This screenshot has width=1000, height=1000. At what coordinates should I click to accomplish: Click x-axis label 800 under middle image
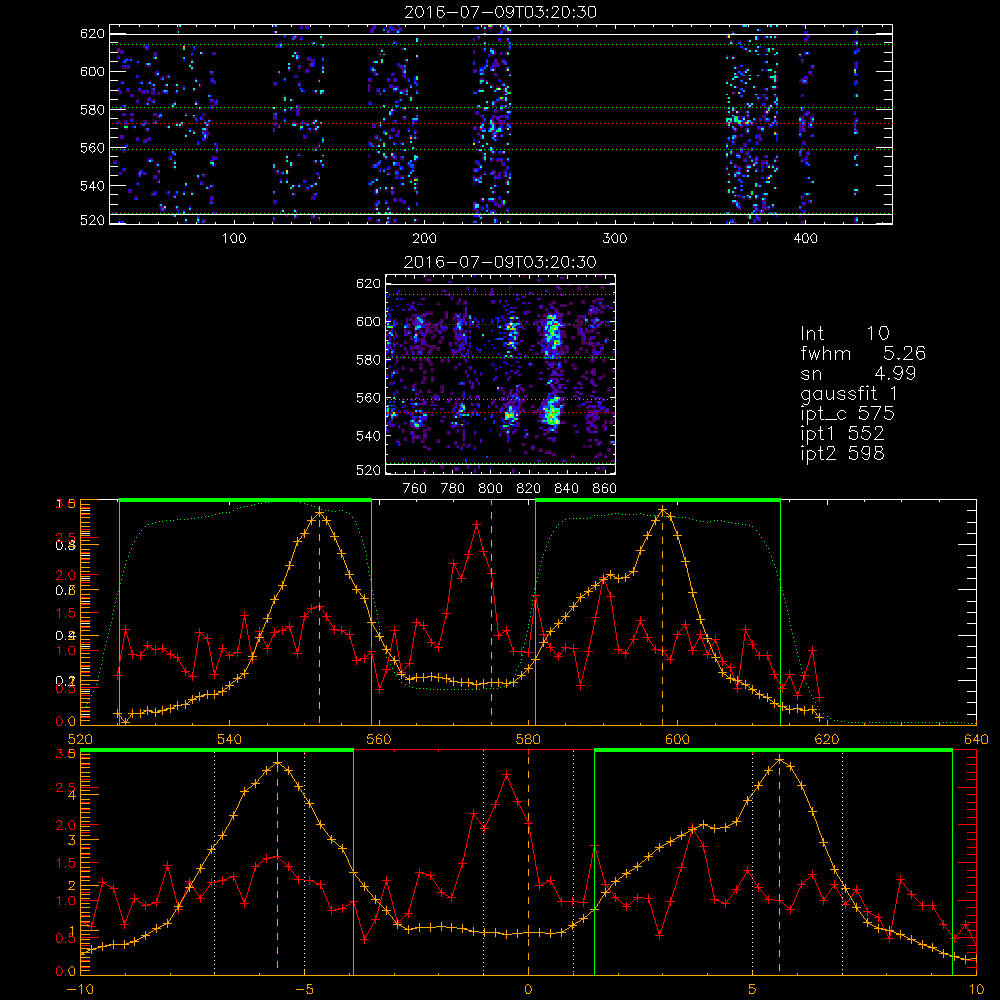click(490, 489)
